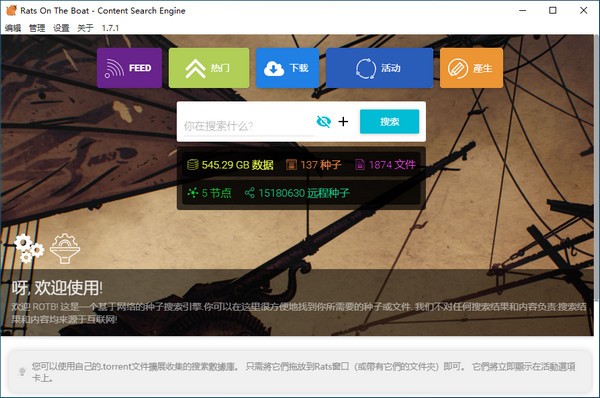
Task: Expand advanced search with plus icon
Action: pos(343,122)
